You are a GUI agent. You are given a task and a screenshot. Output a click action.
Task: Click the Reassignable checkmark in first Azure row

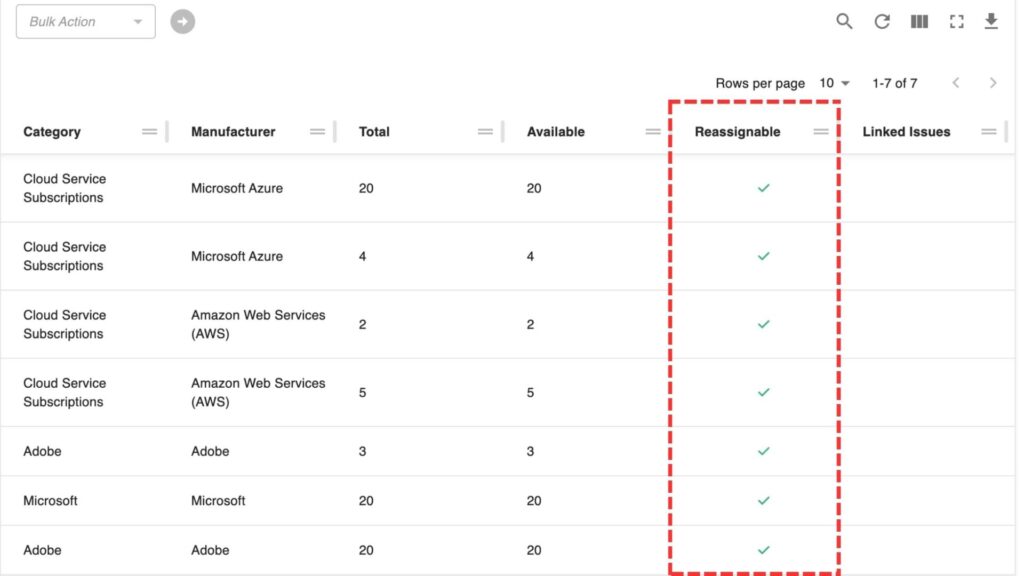coord(763,188)
